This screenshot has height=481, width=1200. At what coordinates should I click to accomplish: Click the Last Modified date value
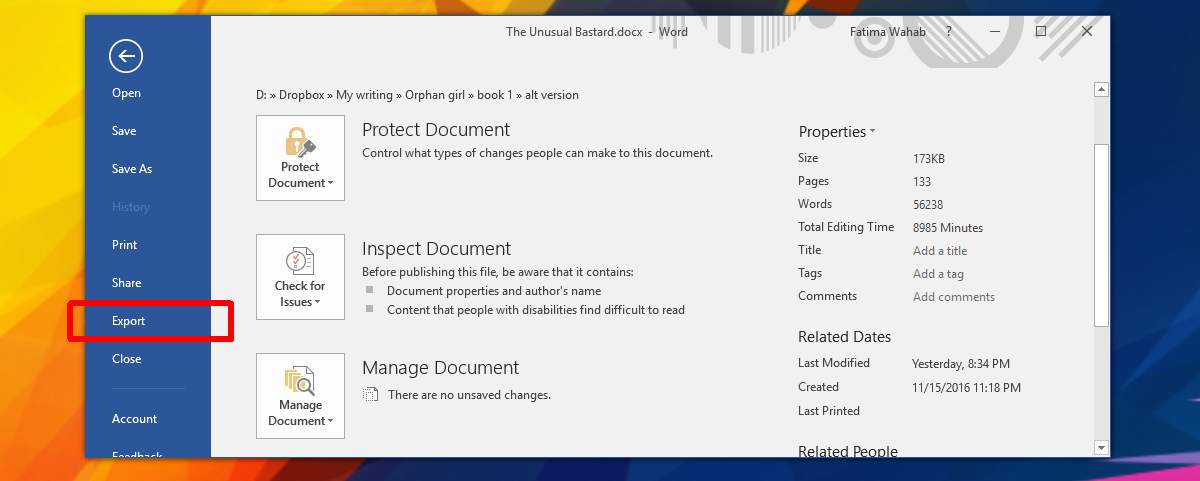click(960, 364)
